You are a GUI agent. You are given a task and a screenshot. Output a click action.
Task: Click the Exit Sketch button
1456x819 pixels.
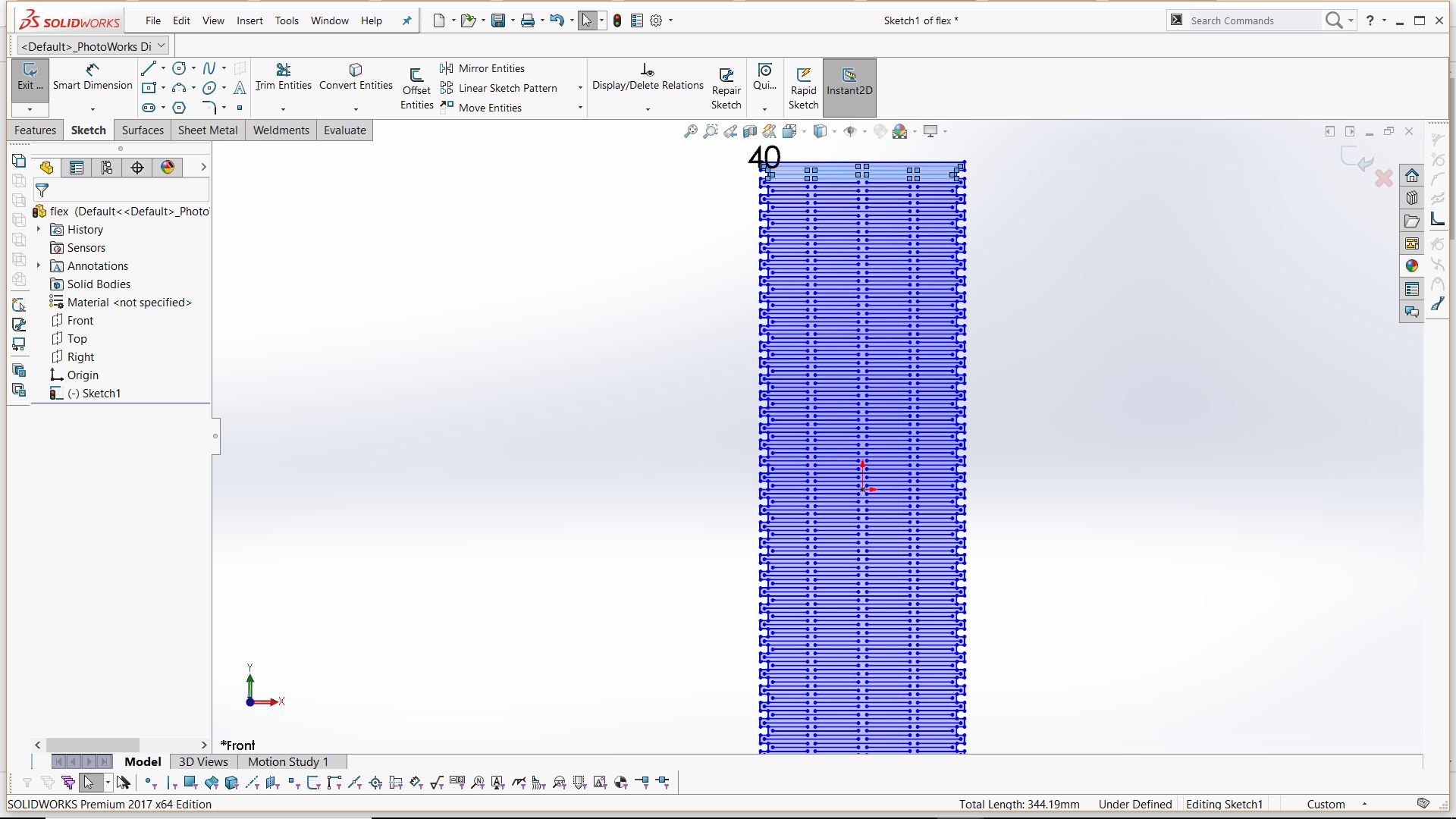click(30, 77)
